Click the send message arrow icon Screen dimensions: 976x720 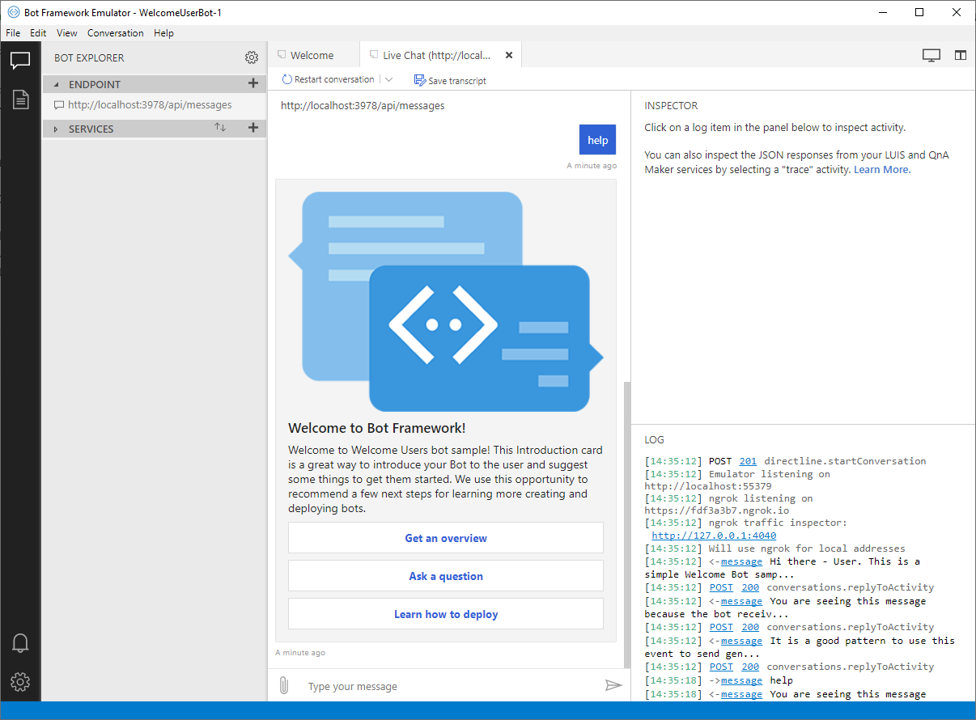pyautogui.click(x=613, y=685)
